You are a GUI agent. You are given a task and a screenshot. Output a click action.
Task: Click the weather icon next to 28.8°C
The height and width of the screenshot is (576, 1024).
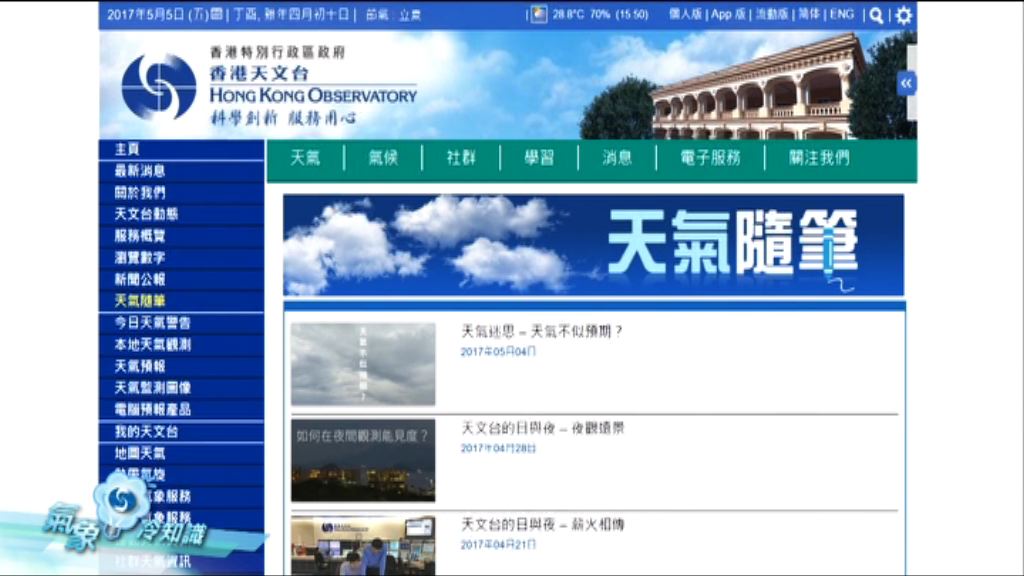click(x=537, y=14)
